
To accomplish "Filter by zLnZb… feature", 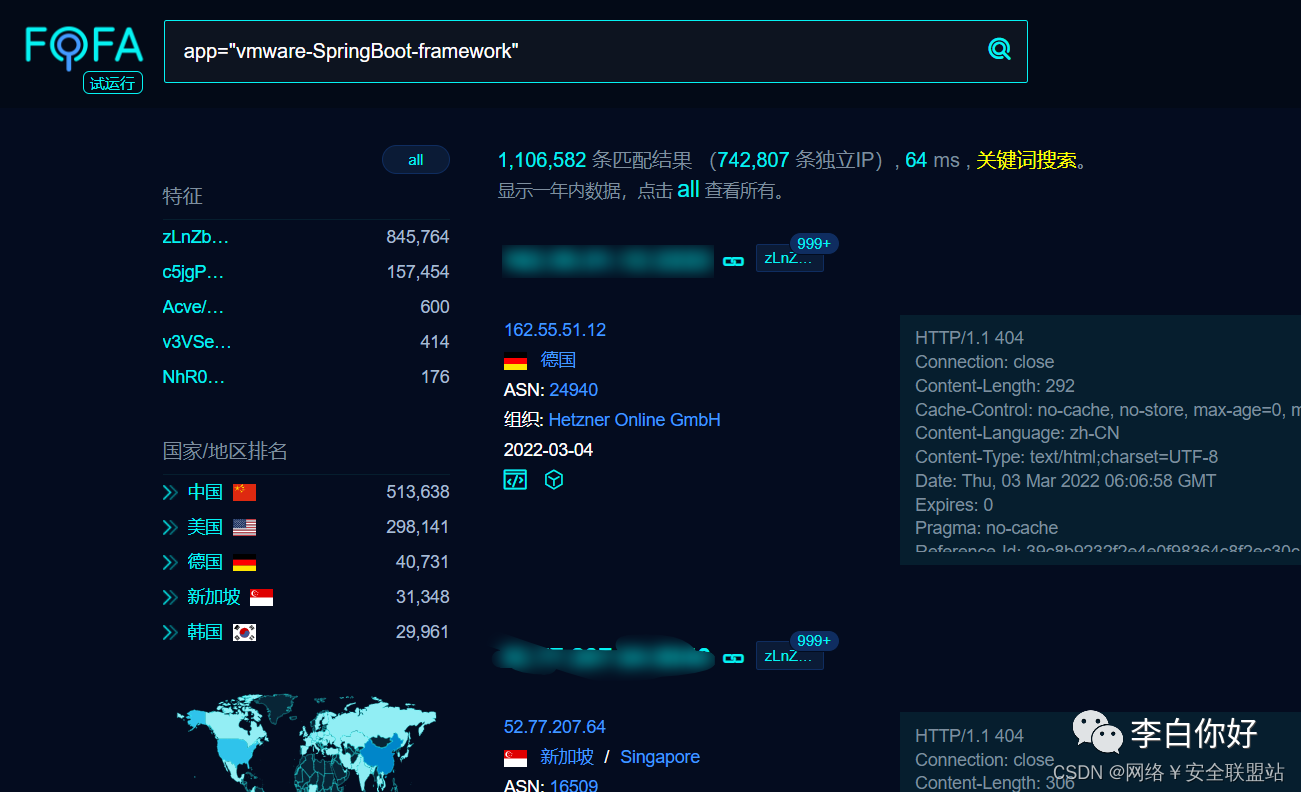I will click(x=196, y=237).
